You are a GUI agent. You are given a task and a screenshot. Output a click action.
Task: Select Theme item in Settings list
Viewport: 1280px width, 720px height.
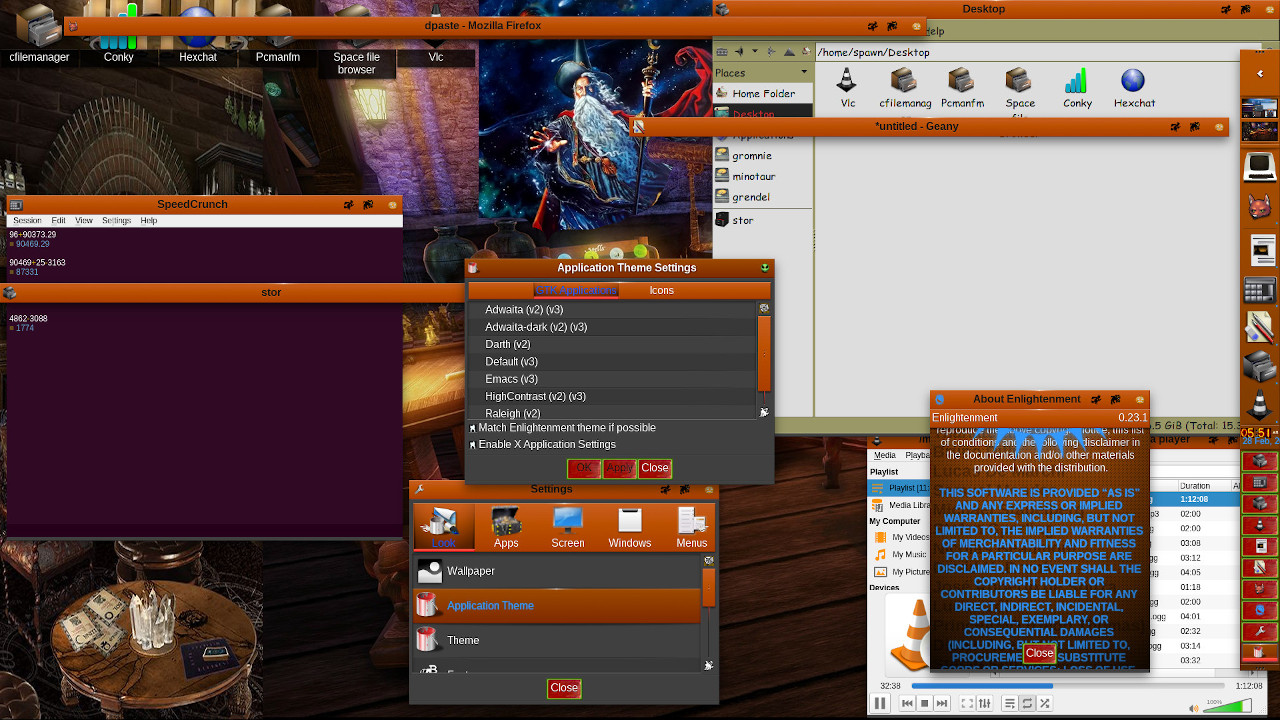[557, 640]
